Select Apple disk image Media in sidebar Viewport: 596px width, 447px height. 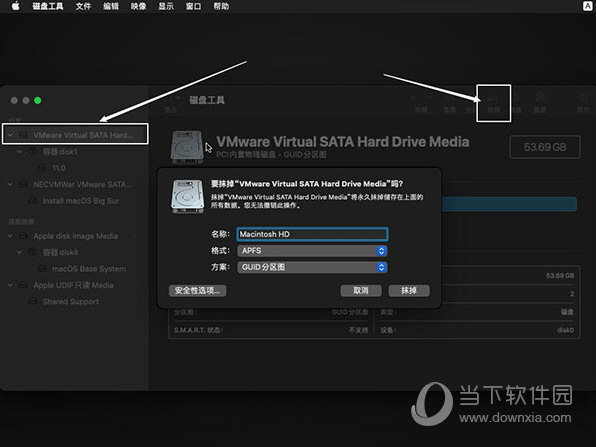[75, 236]
